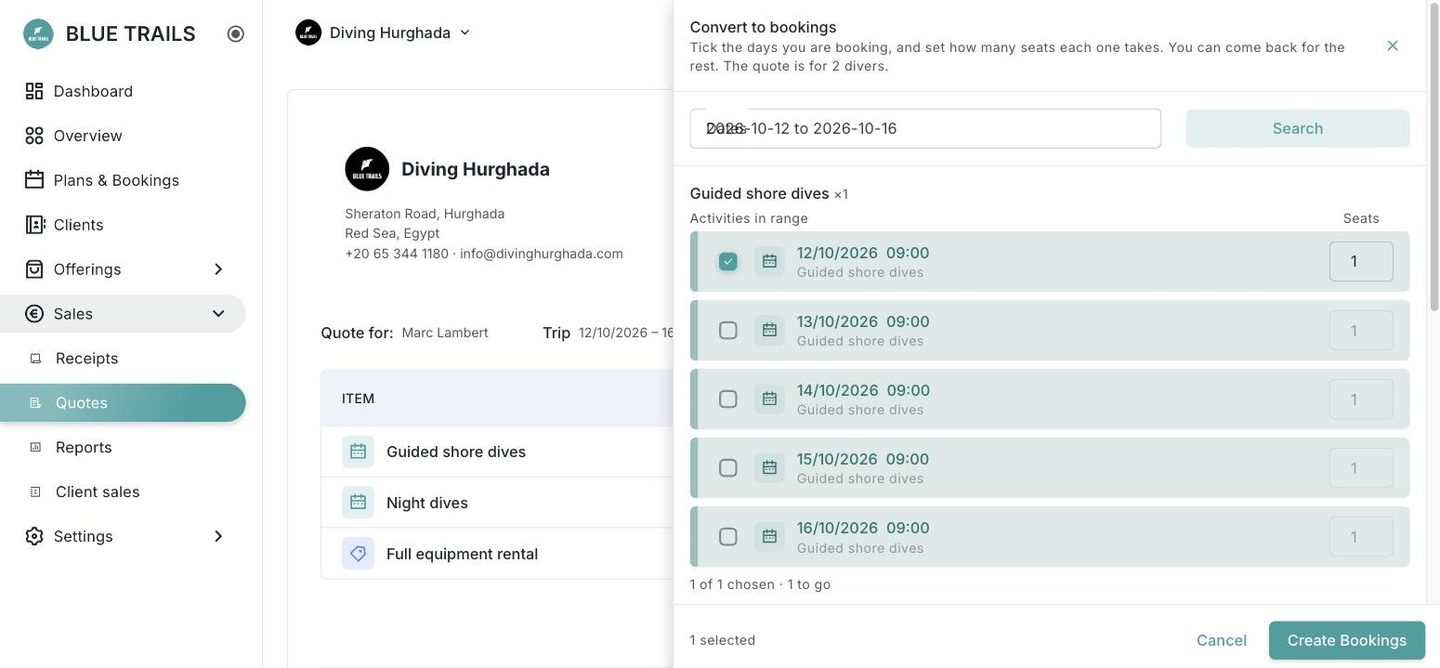Screen dimensions: 1440x668
Task: Click calendar icon beside Night dives item
Action: (x=358, y=503)
